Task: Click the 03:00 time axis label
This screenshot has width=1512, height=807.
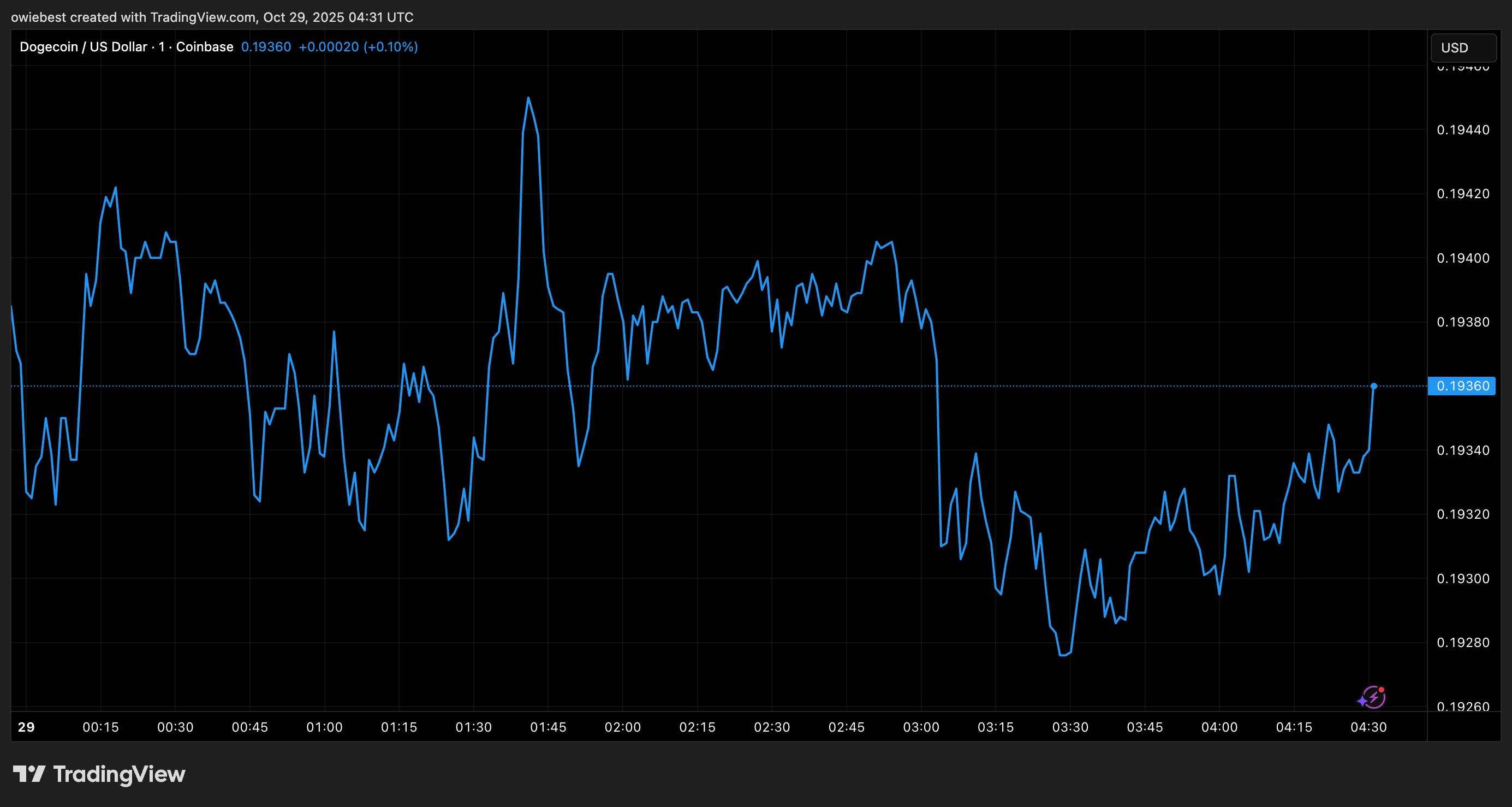Action: pos(921,727)
